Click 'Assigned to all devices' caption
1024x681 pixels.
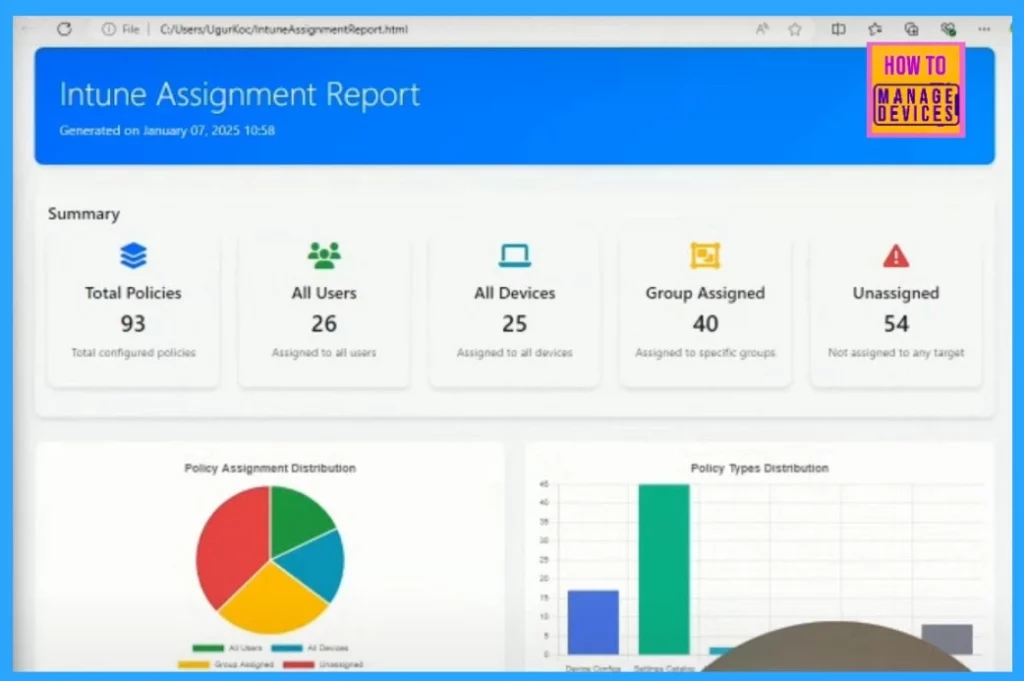pos(515,353)
